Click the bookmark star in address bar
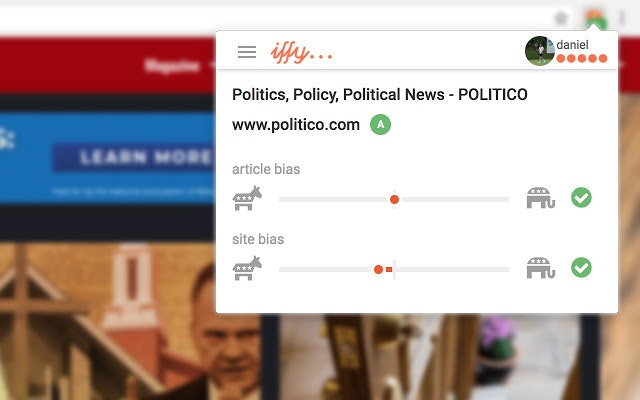 tap(561, 18)
